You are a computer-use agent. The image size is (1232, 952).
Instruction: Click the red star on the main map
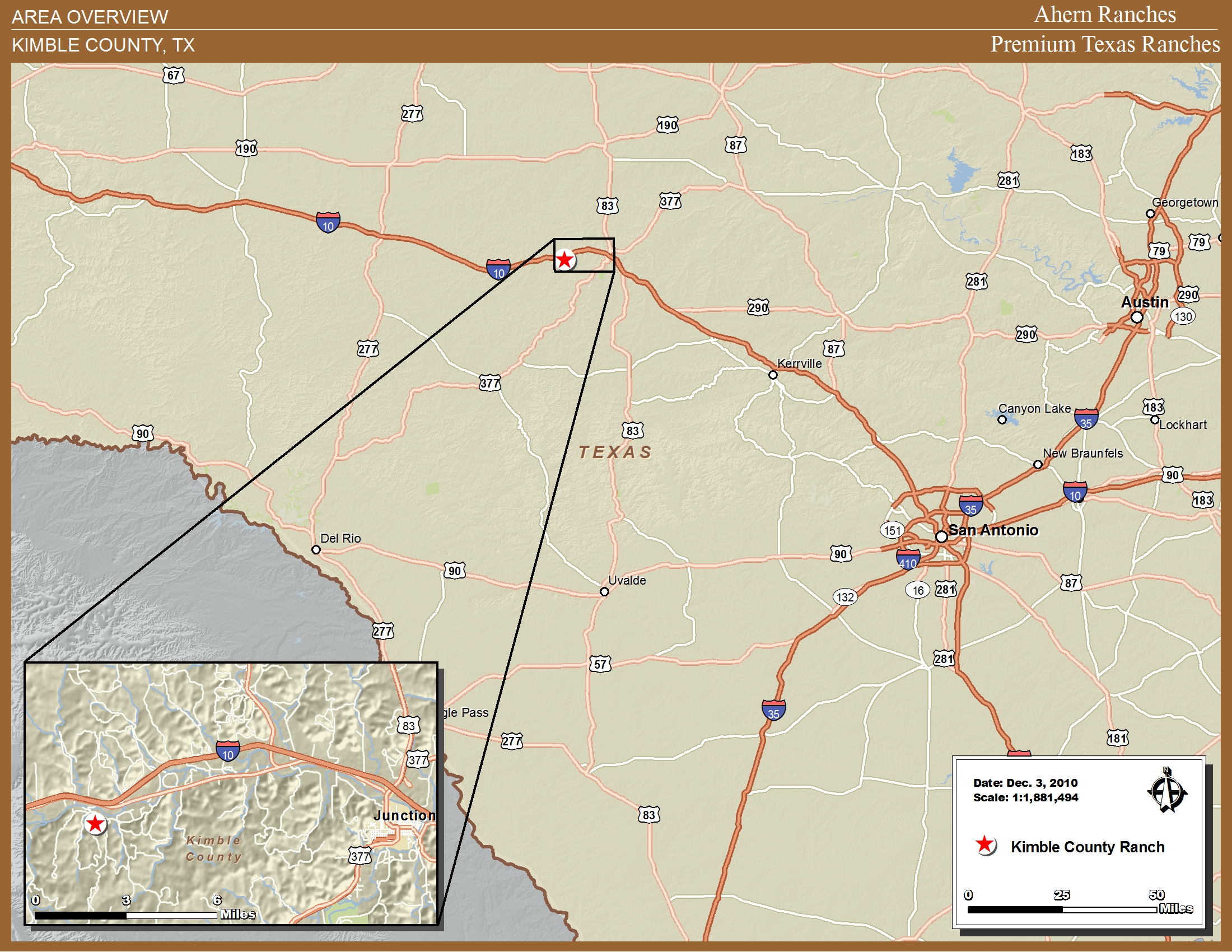tap(564, 260)
